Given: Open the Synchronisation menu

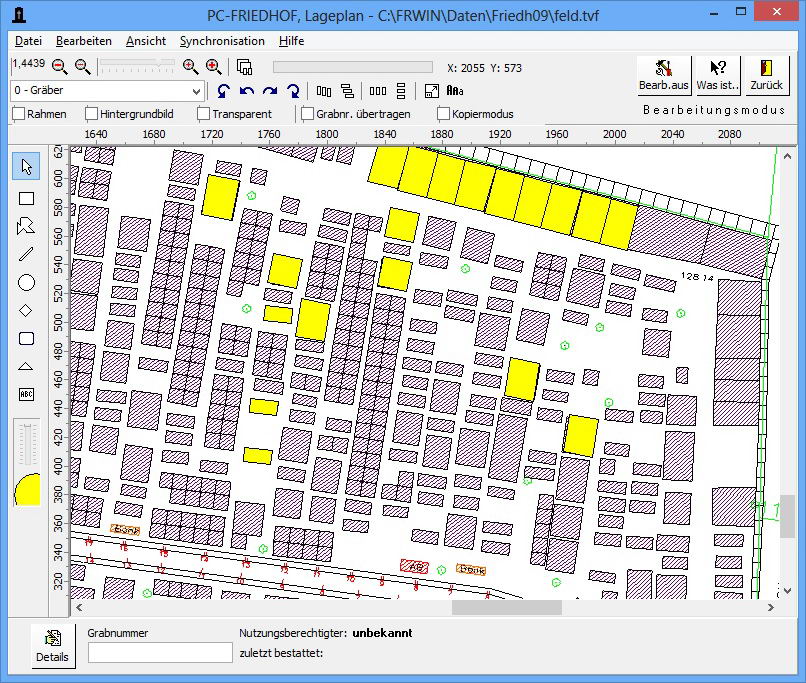Looking at the screenshot, I should (222, 41).
